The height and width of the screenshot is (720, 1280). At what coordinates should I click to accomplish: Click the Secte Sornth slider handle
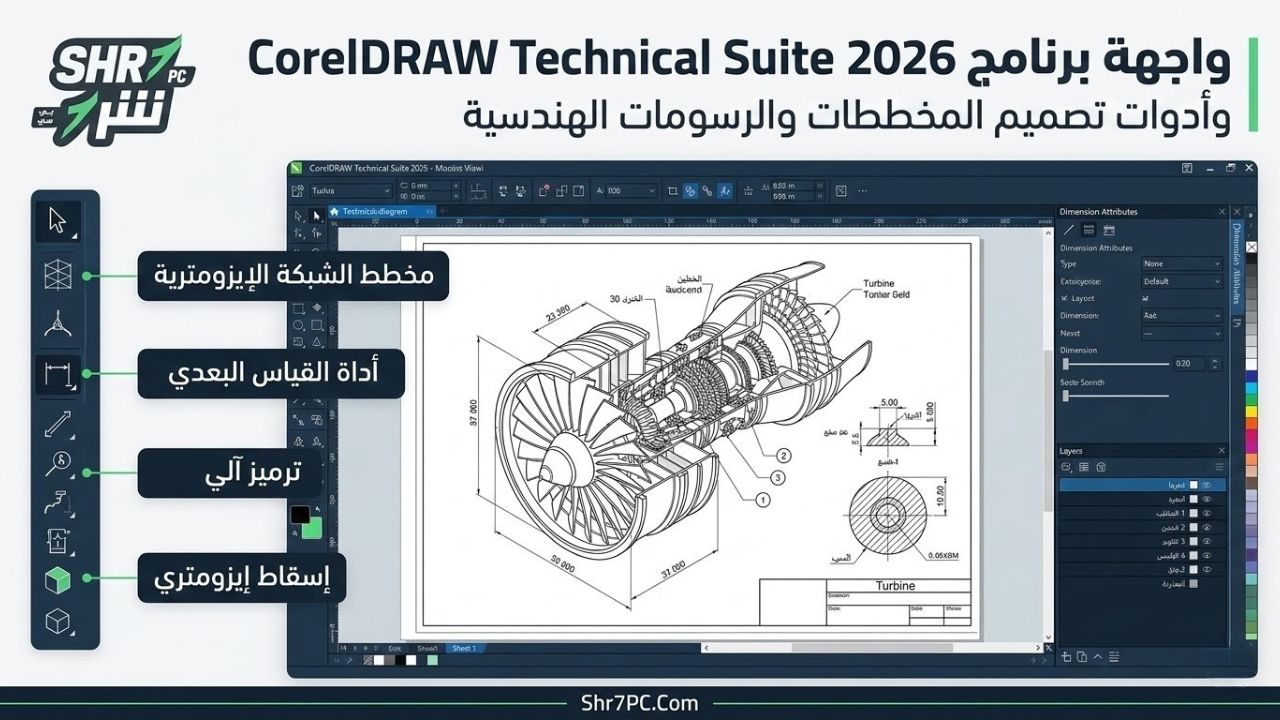[1066, 396]
